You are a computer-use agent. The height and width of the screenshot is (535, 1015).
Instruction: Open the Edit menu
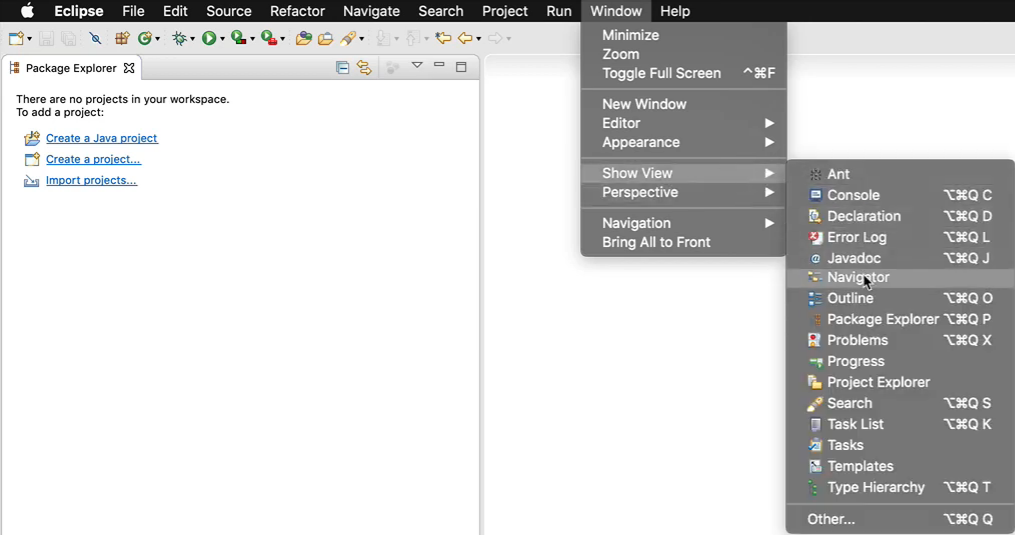coord(175,11)
